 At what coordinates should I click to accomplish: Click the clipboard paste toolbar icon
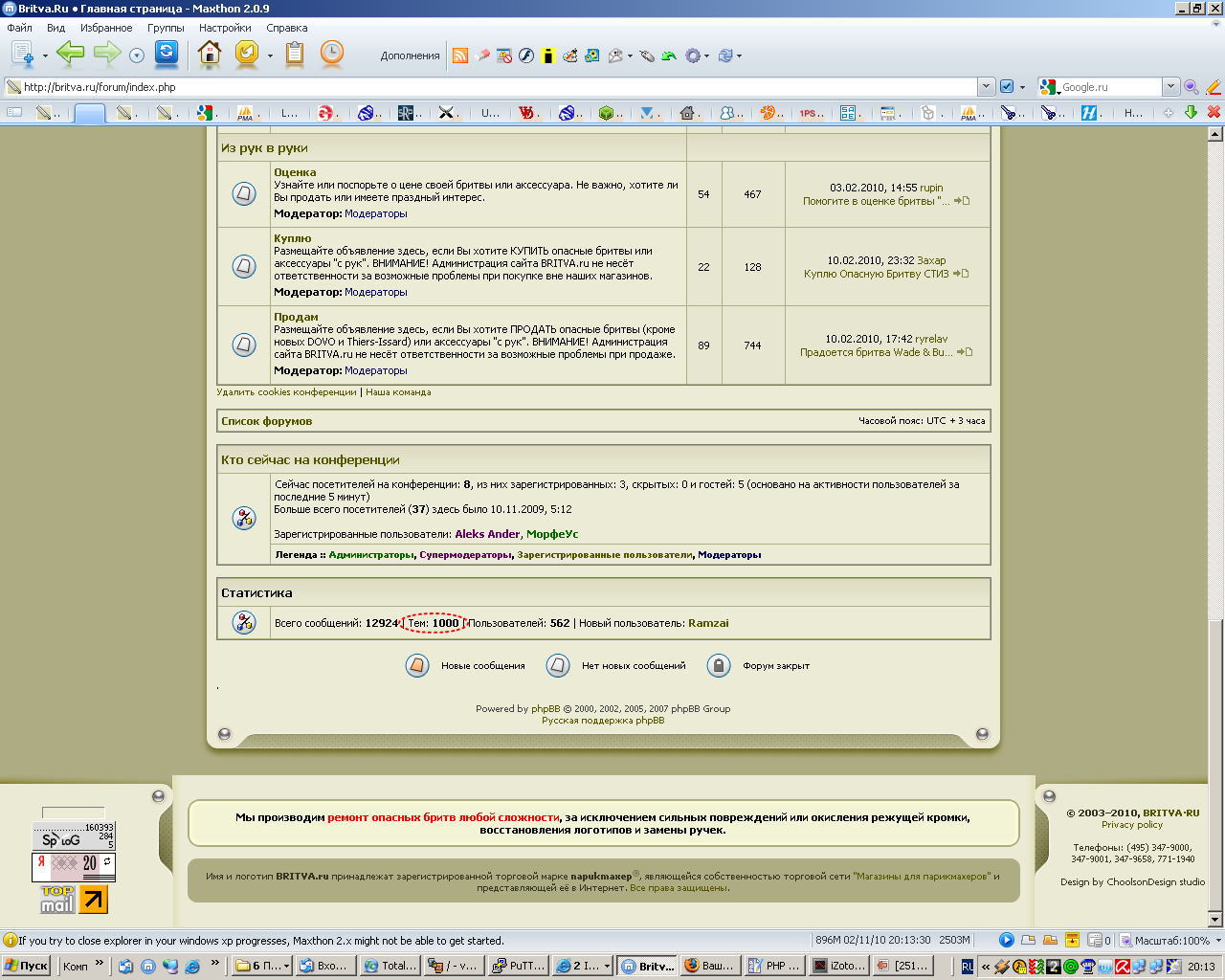pos(295,54)
